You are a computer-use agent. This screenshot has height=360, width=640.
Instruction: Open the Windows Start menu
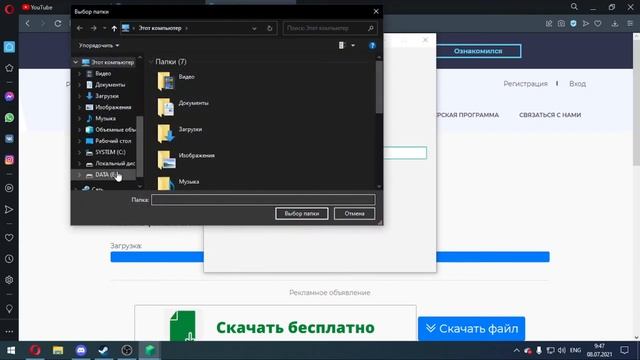tap(11, 350)
